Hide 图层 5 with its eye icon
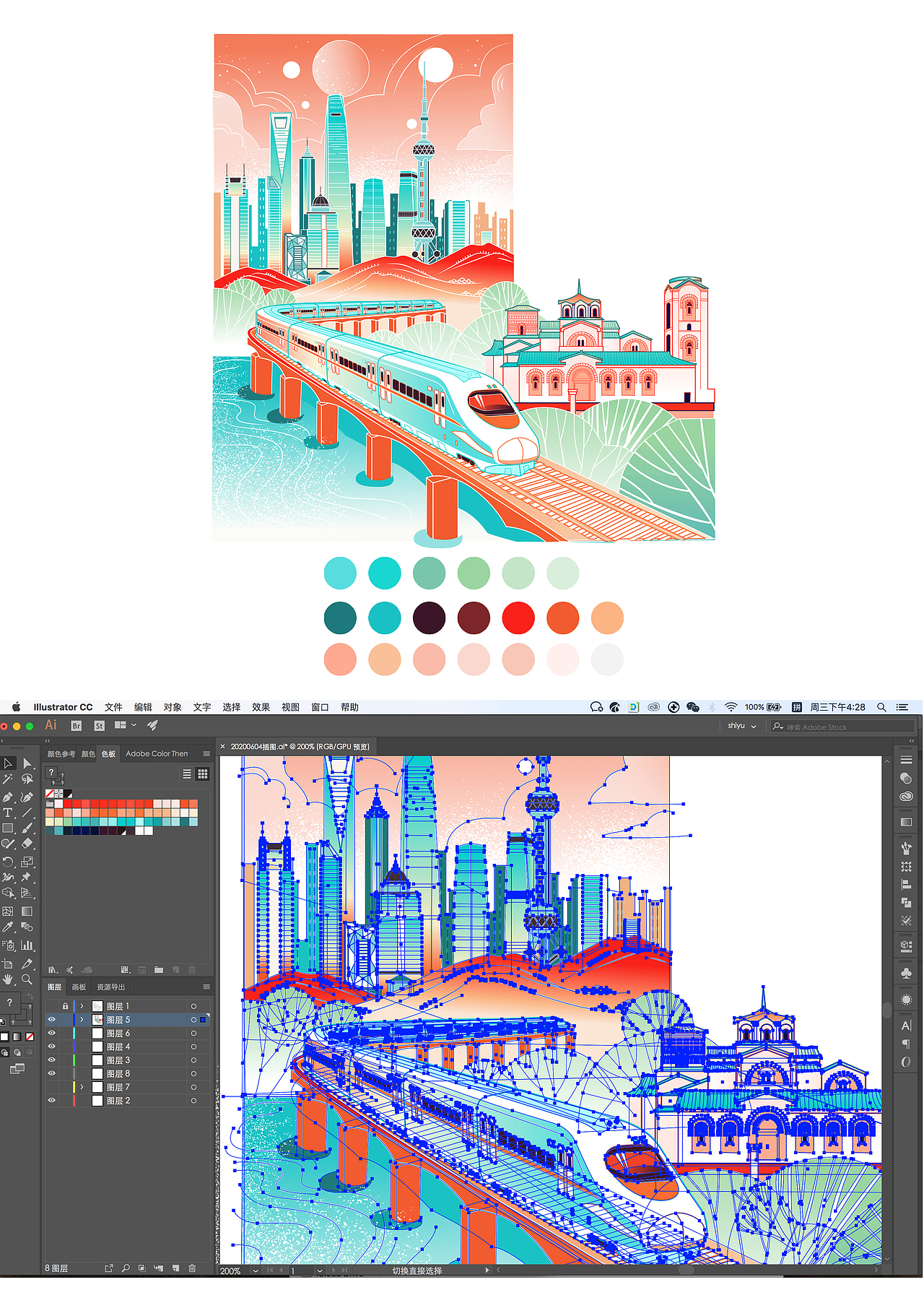 pyautogui.click(x=51, y=1020)
